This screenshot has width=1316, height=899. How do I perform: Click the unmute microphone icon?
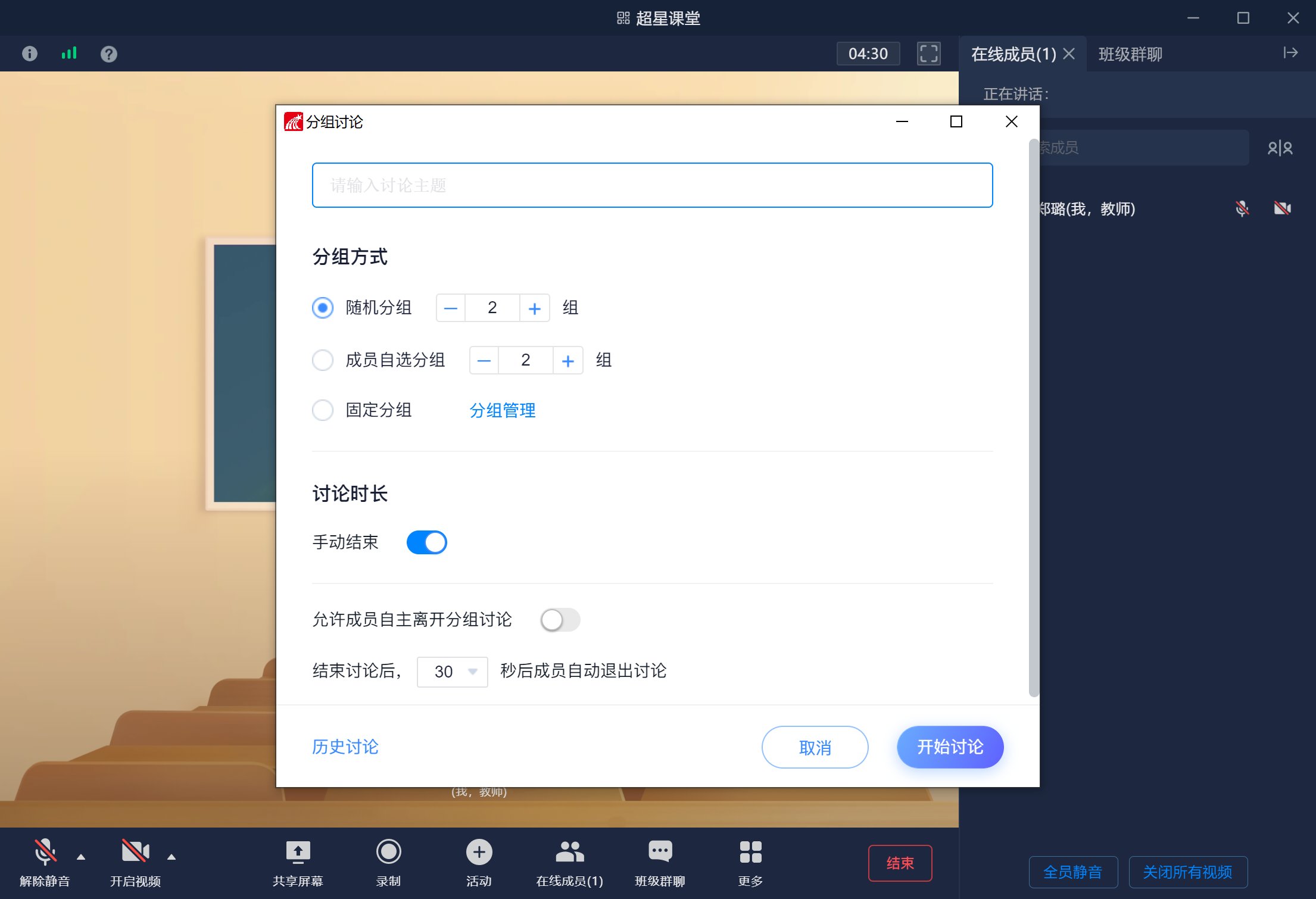[x=45, y=852]
